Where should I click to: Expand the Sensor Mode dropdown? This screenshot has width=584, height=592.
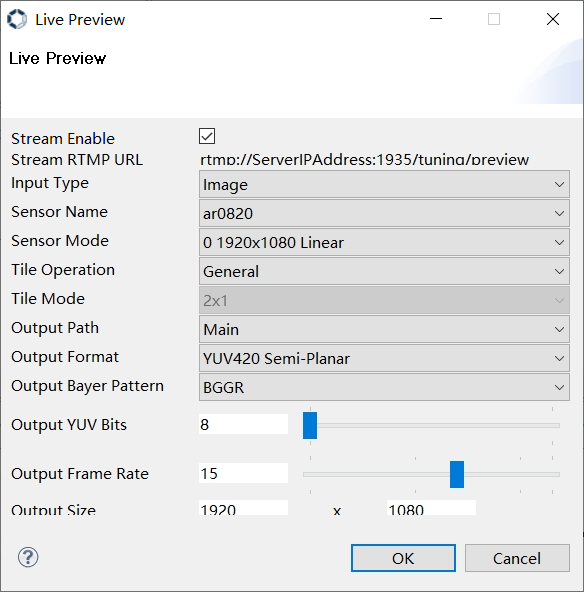pyautogui.click(x=384, y=242)
